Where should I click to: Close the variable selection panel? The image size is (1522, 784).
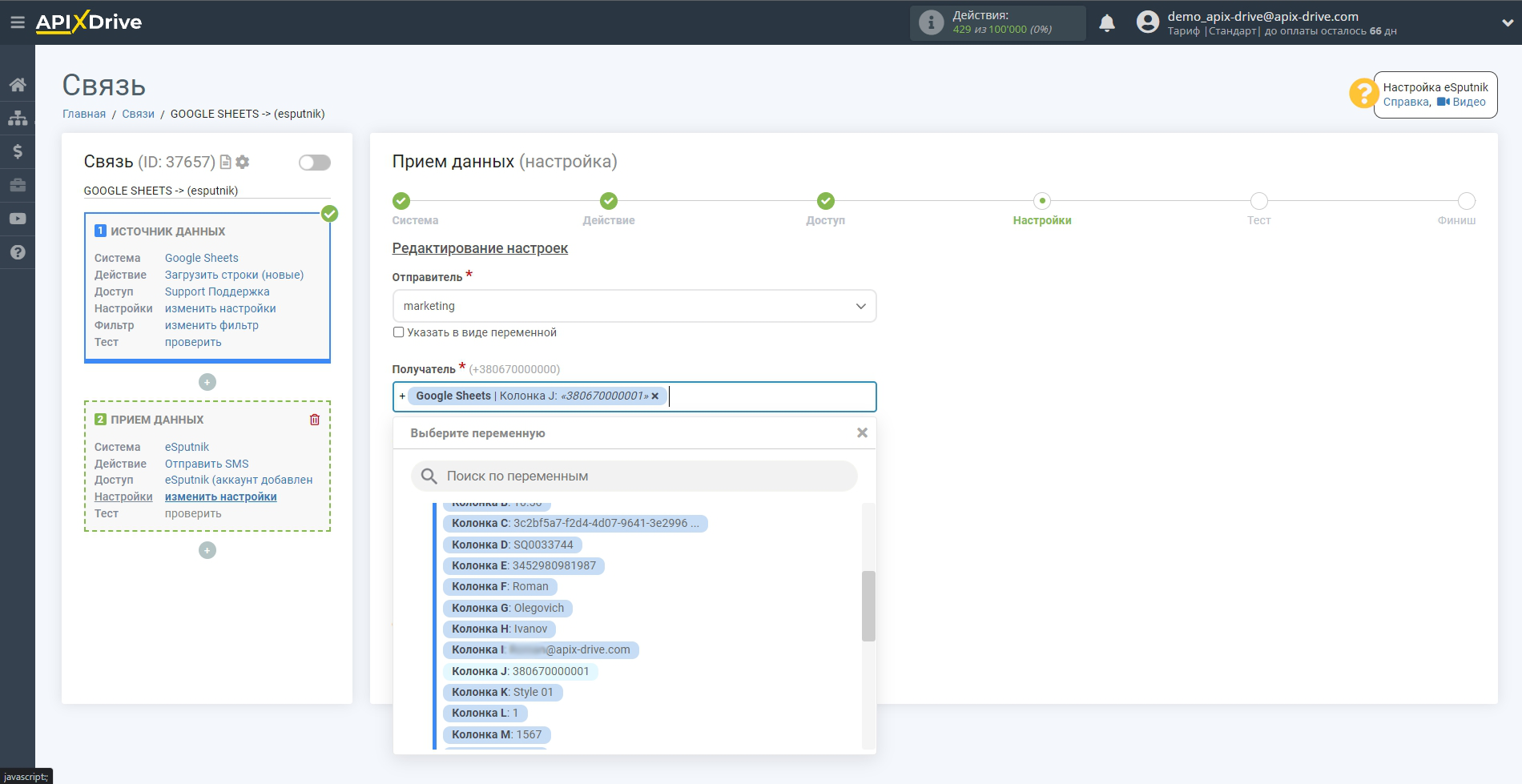[862, 432]
